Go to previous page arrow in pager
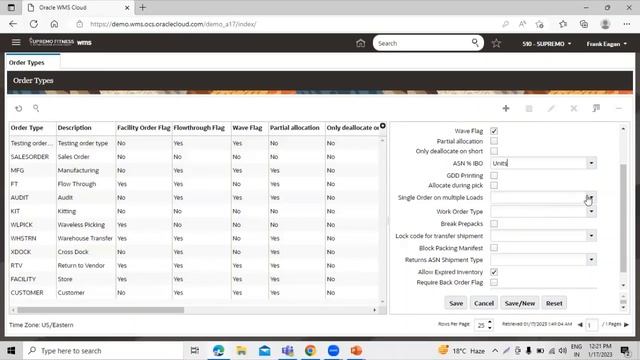 (580, 325)
